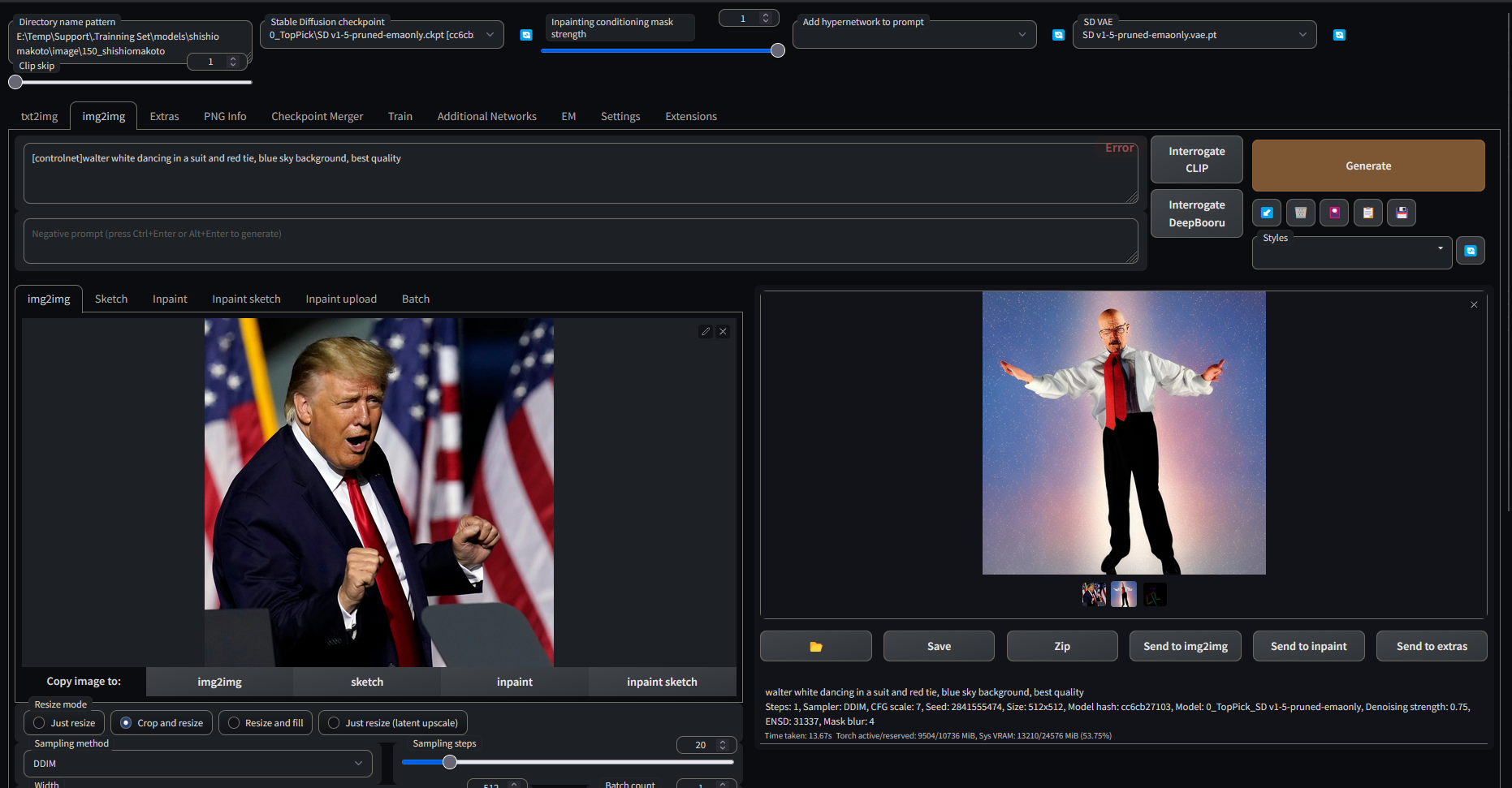Screen dimensions: 1512x788
Task: Switch to the Extras tab
Action: 164,116
